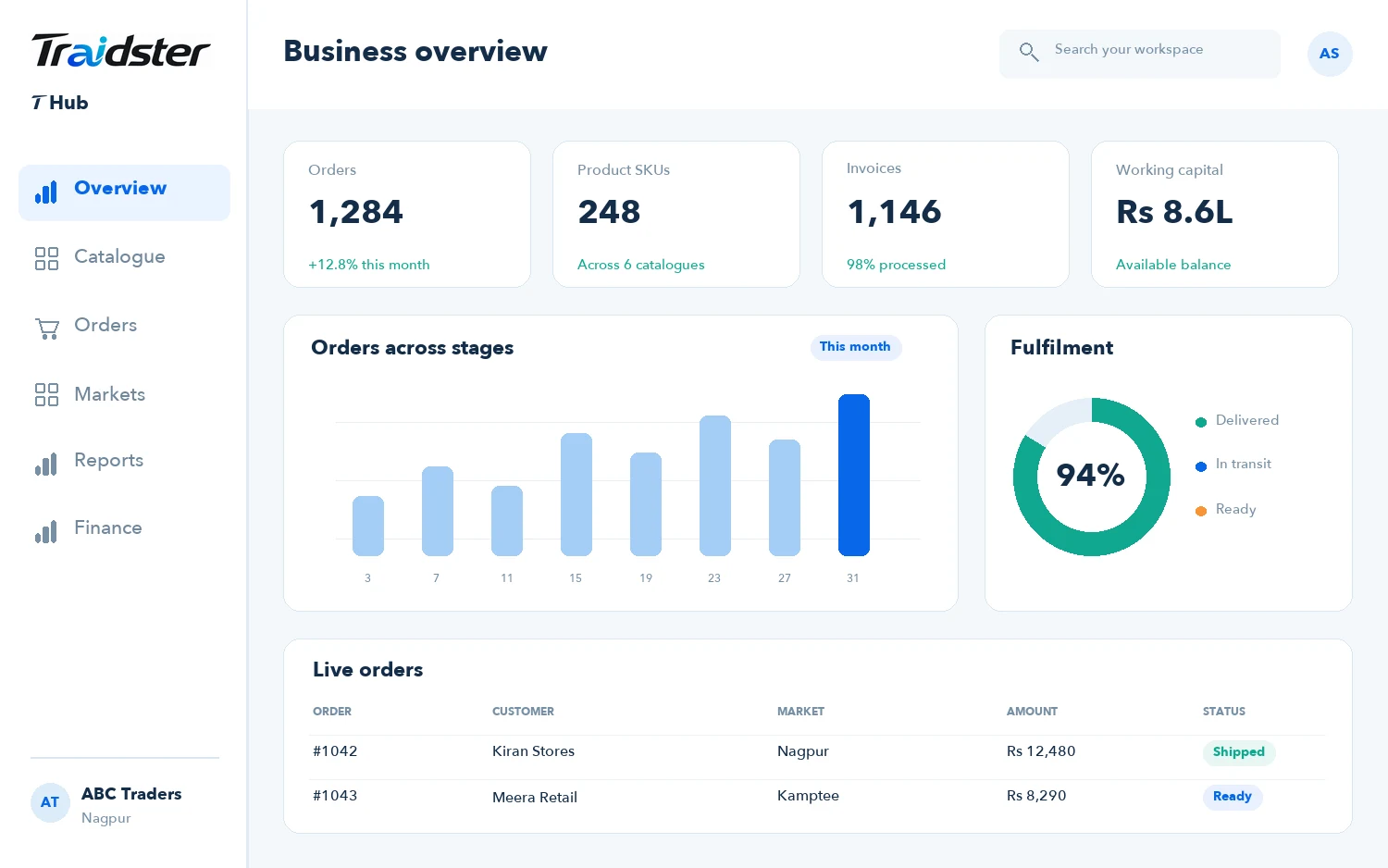This screenshot has width=1388, height=868.
Task: Click the chart bar for day 19
Action: [x=646, y=504]
